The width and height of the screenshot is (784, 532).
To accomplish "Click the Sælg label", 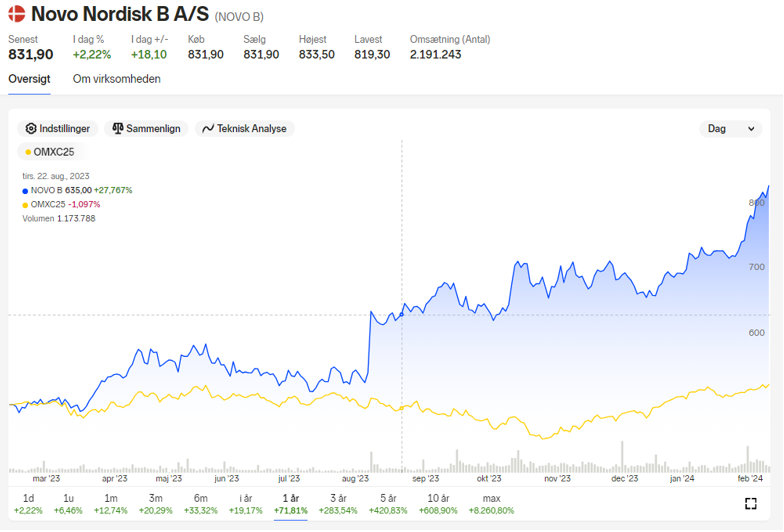I will (254, 39).
